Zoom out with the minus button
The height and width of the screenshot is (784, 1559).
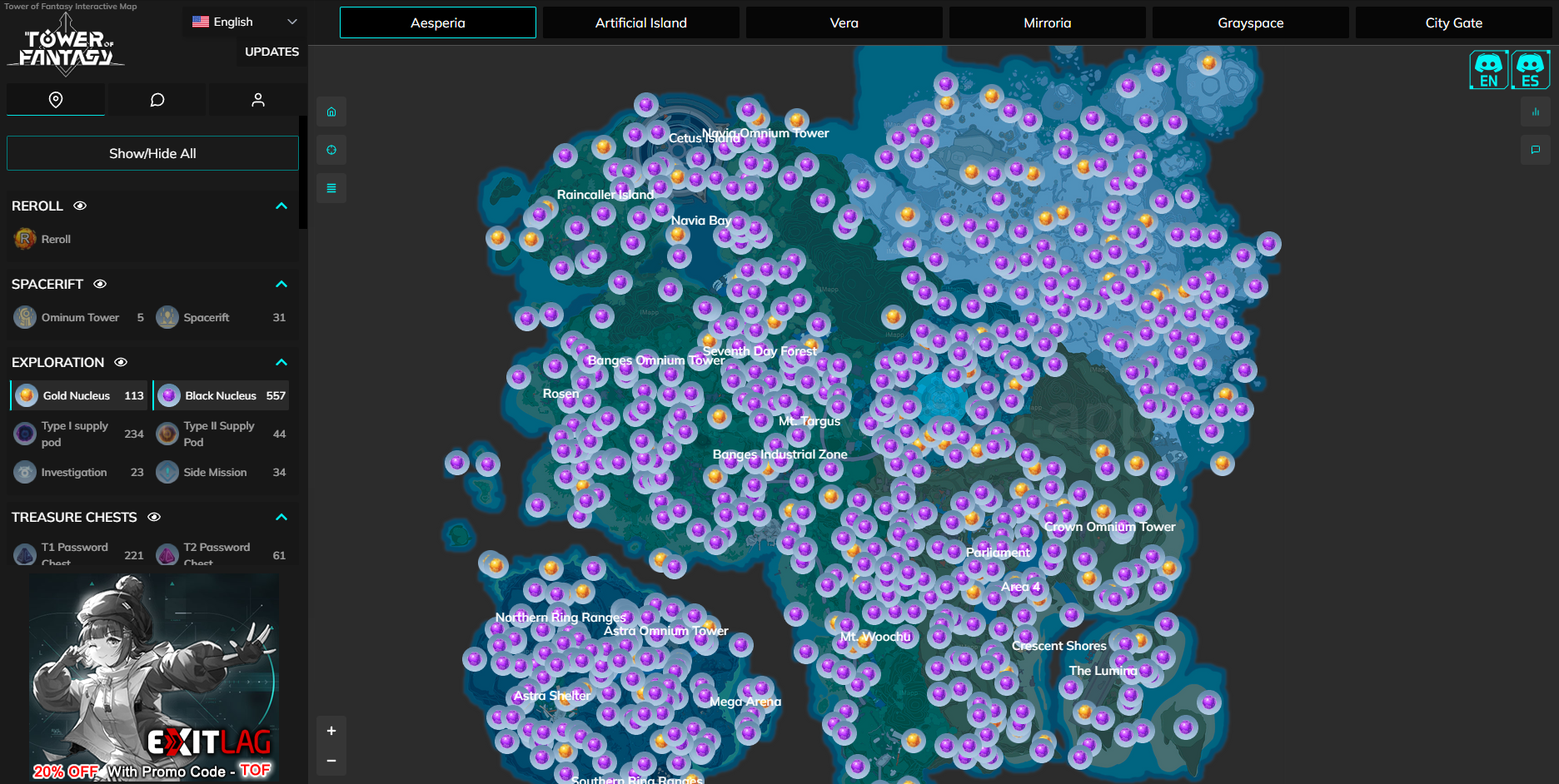tap(331, 761)
